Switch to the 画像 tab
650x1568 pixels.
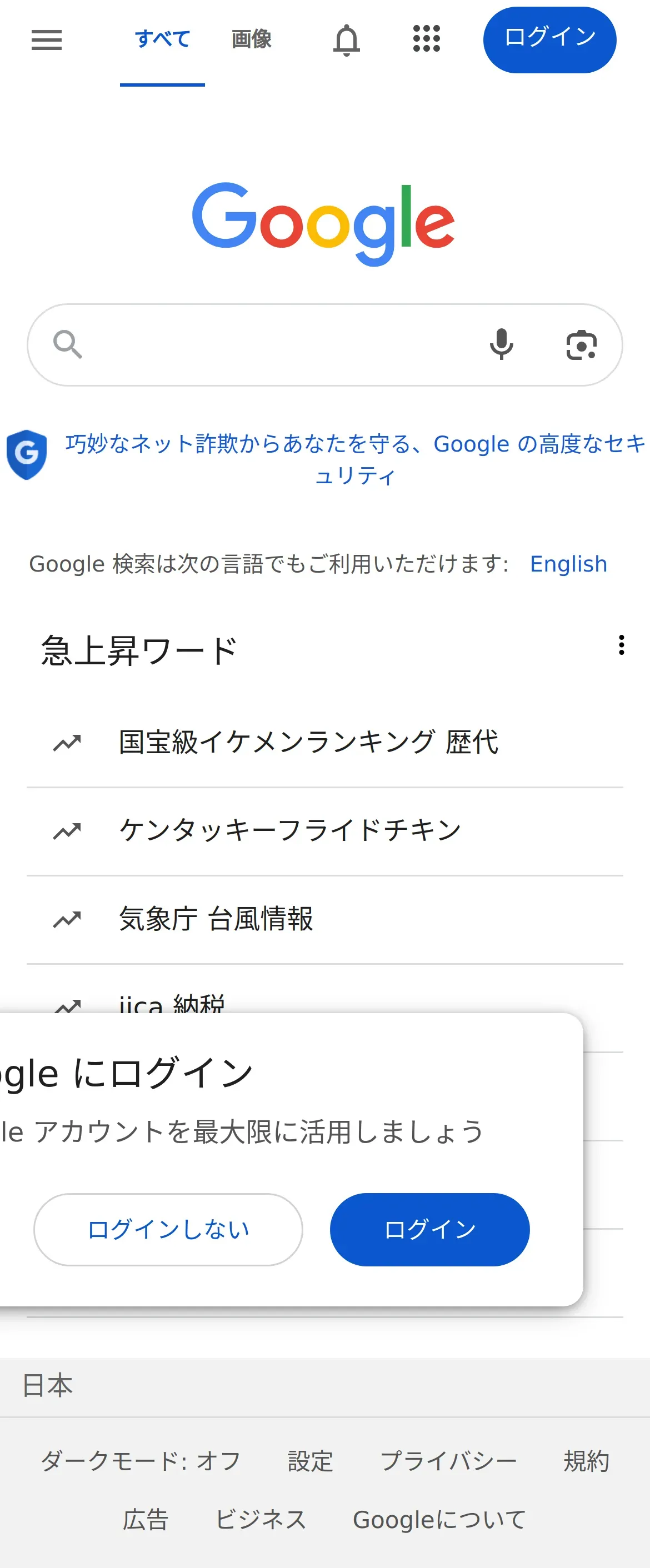(251, 39)
